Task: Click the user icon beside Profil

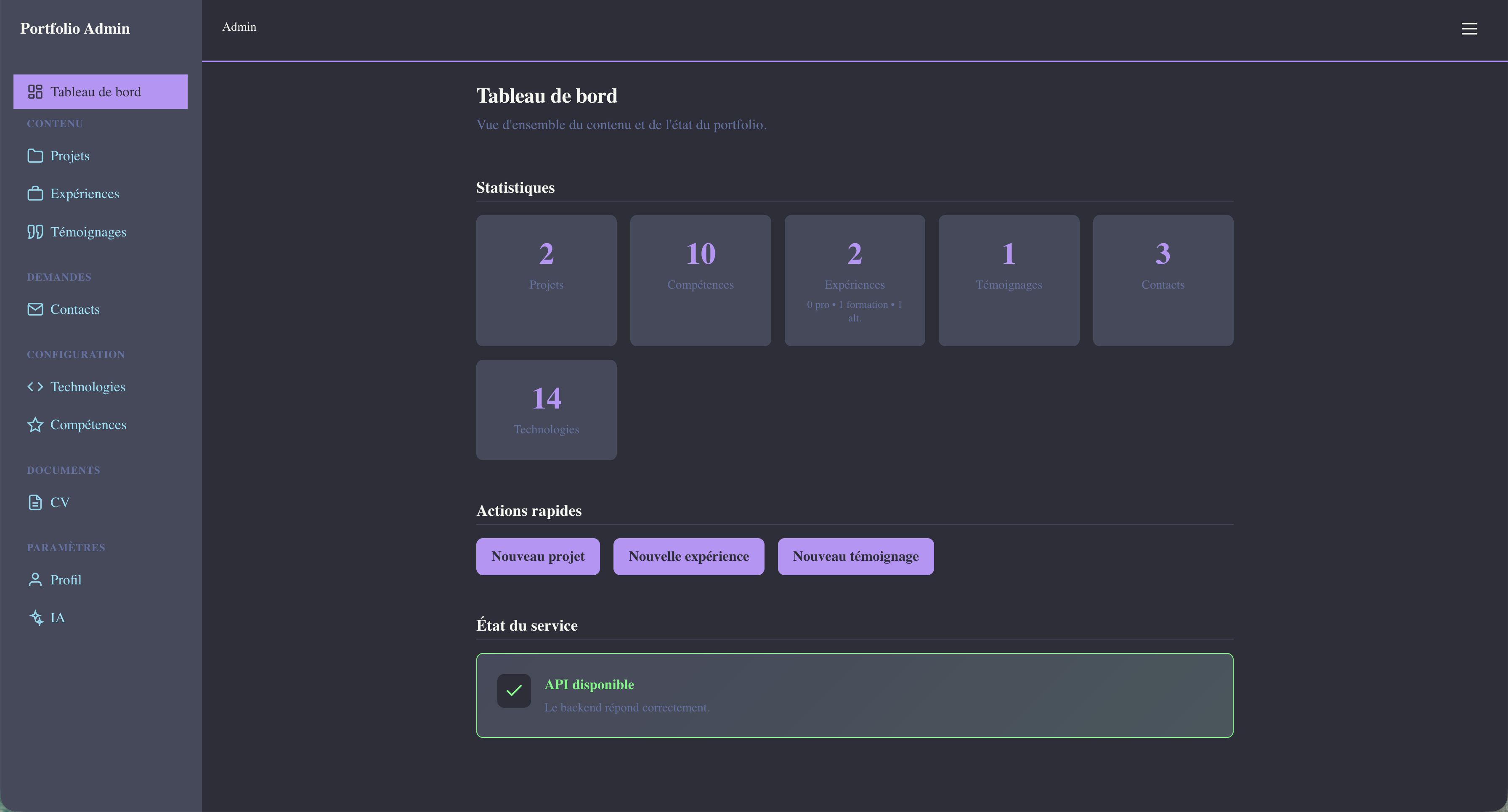Action: coord(35,580)
